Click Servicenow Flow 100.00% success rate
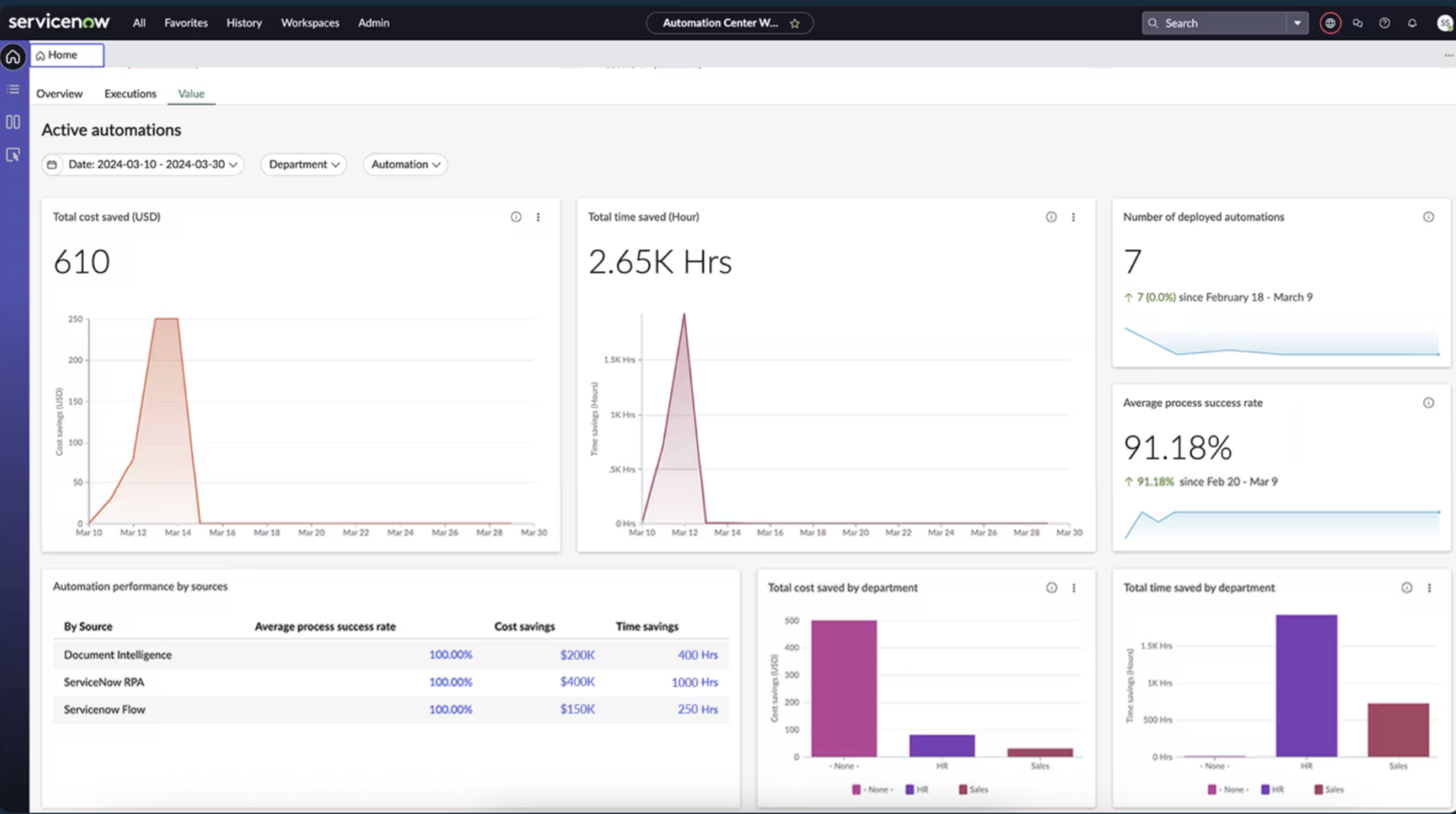The image size is (1456, 814). pos(450,709)
